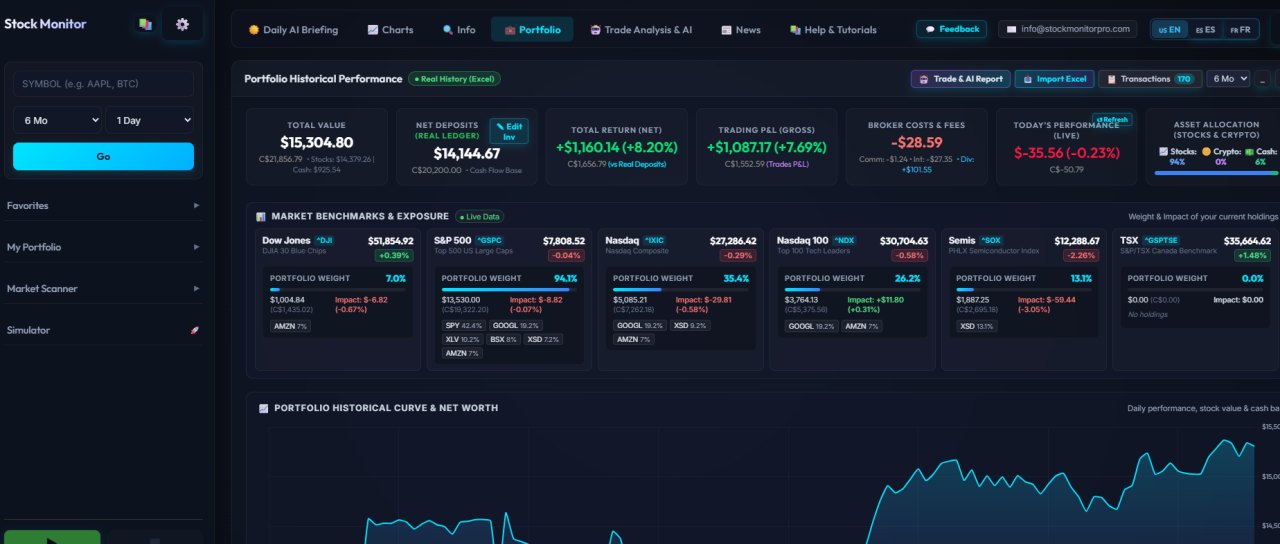
Task: Open the Daily AI Briefing tab
Action: (x=293, y=30)
